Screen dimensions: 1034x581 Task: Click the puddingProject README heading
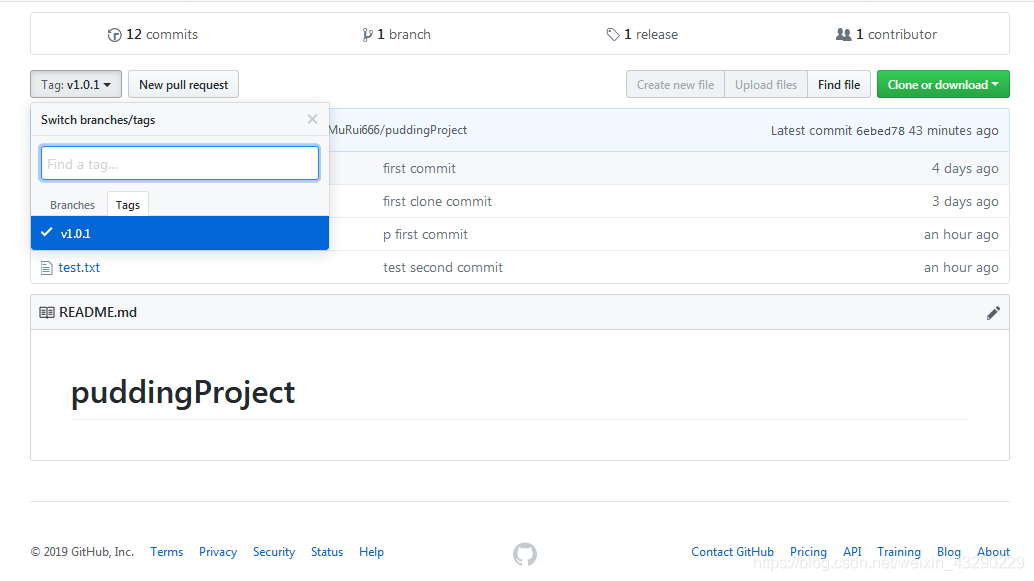click(183, 393)
